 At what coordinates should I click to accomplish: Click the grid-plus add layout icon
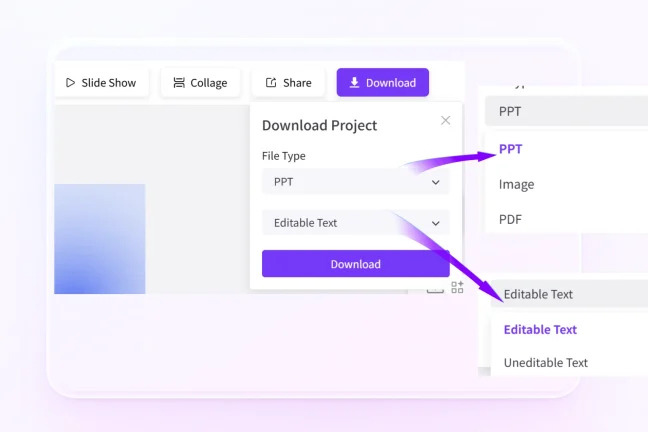(457, 287)
